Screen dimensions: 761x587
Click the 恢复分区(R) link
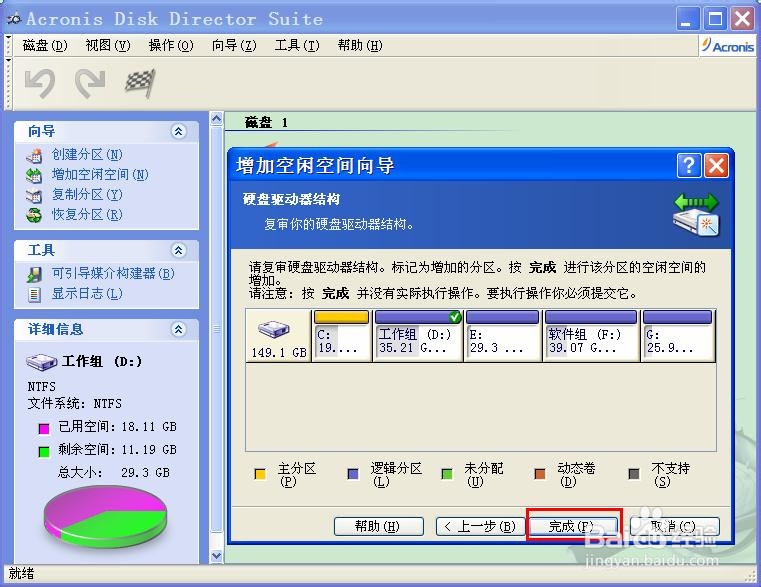coord(87,215)
